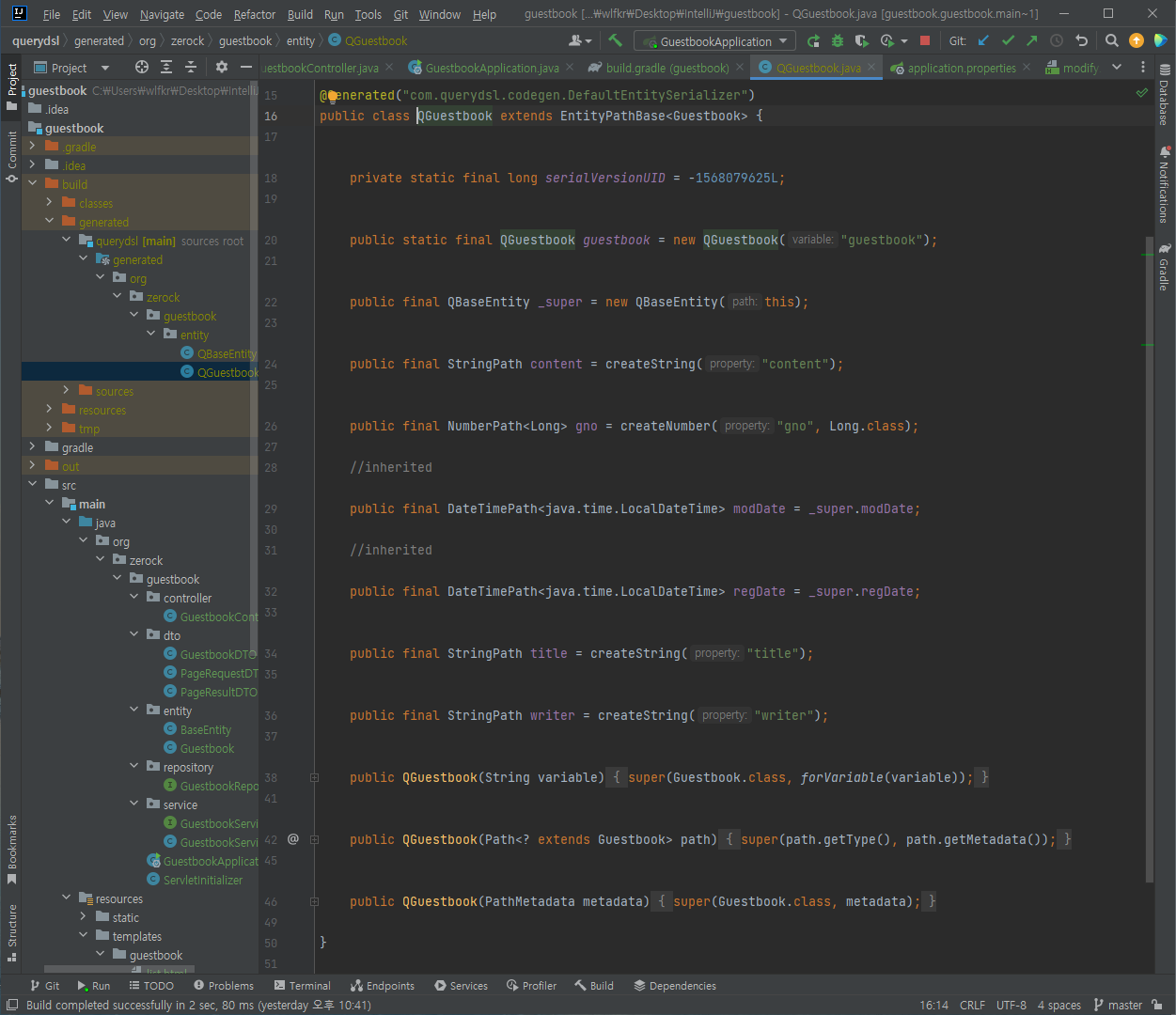Collapse the controller package node

pyautogui.click(x=134, y=598)
